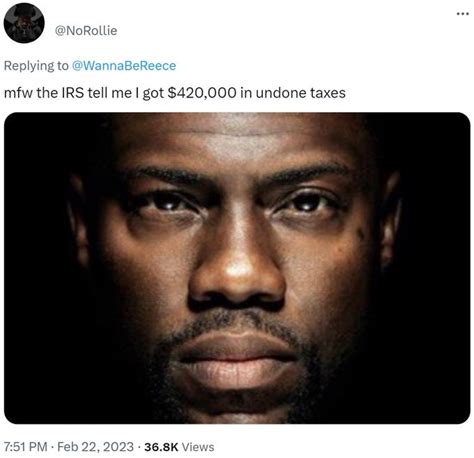Image resolution: width=474 pixels, height=458 pixels.
Task: Visit the @NoRollie handle link
Action: tap(86, 31)
